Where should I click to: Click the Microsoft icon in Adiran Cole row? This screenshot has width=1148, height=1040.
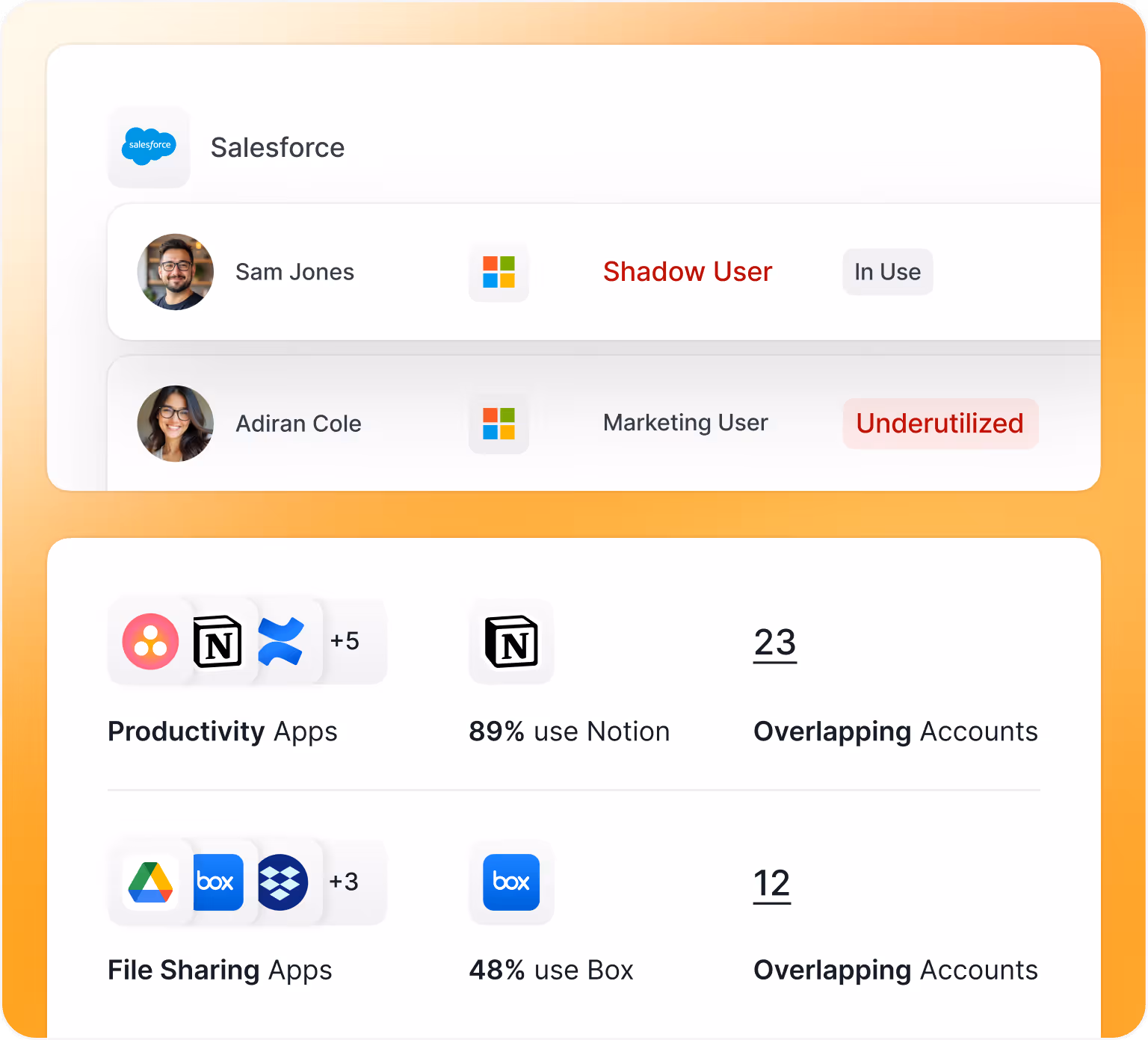[499, 424]
